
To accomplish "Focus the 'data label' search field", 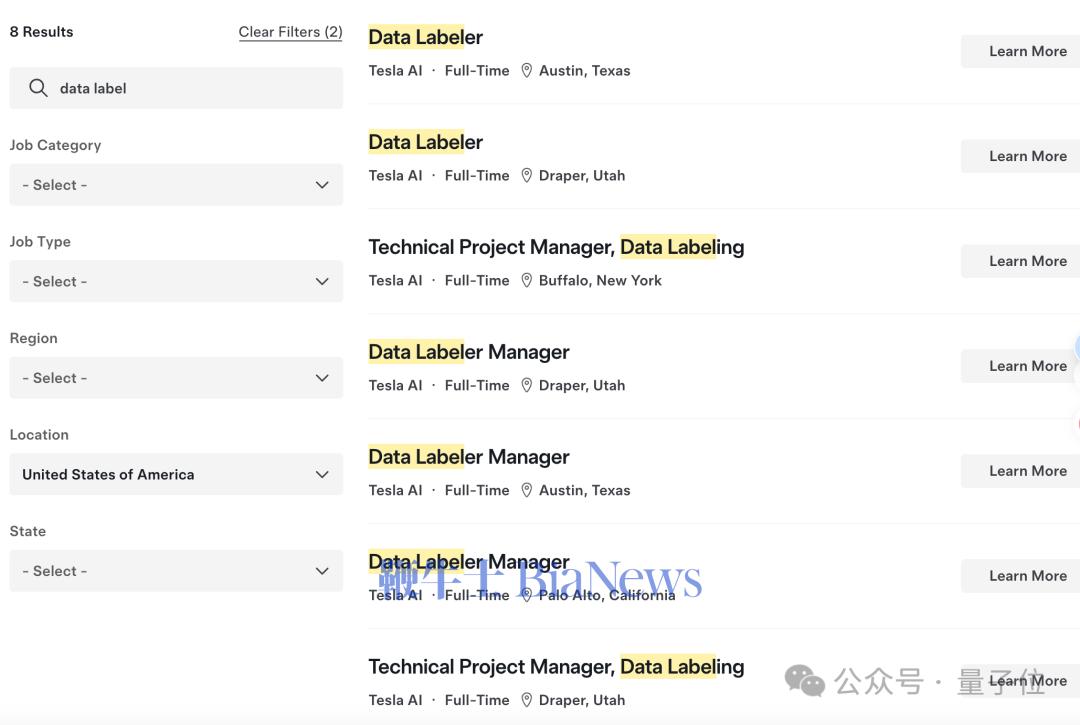I will [176, 88].
